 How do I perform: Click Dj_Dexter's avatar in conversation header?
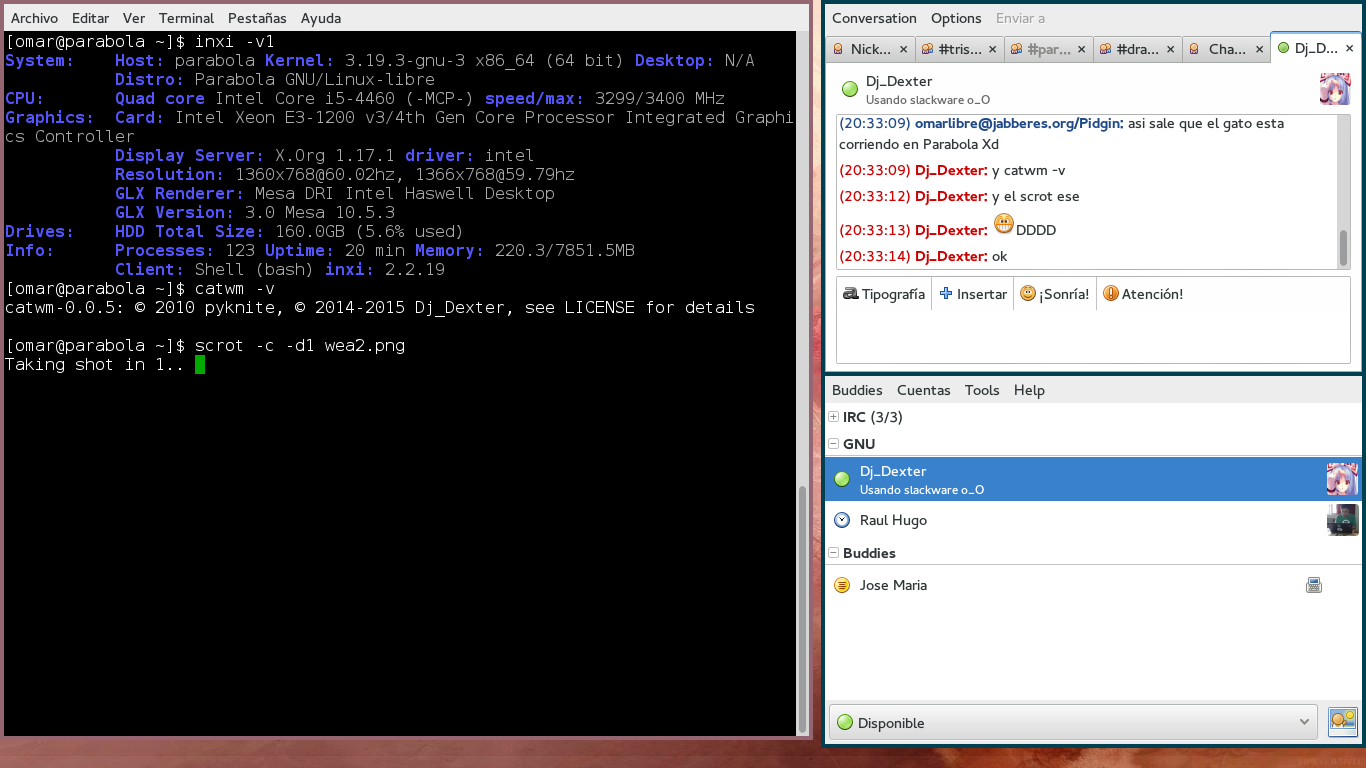click(x=1336, y=89)
